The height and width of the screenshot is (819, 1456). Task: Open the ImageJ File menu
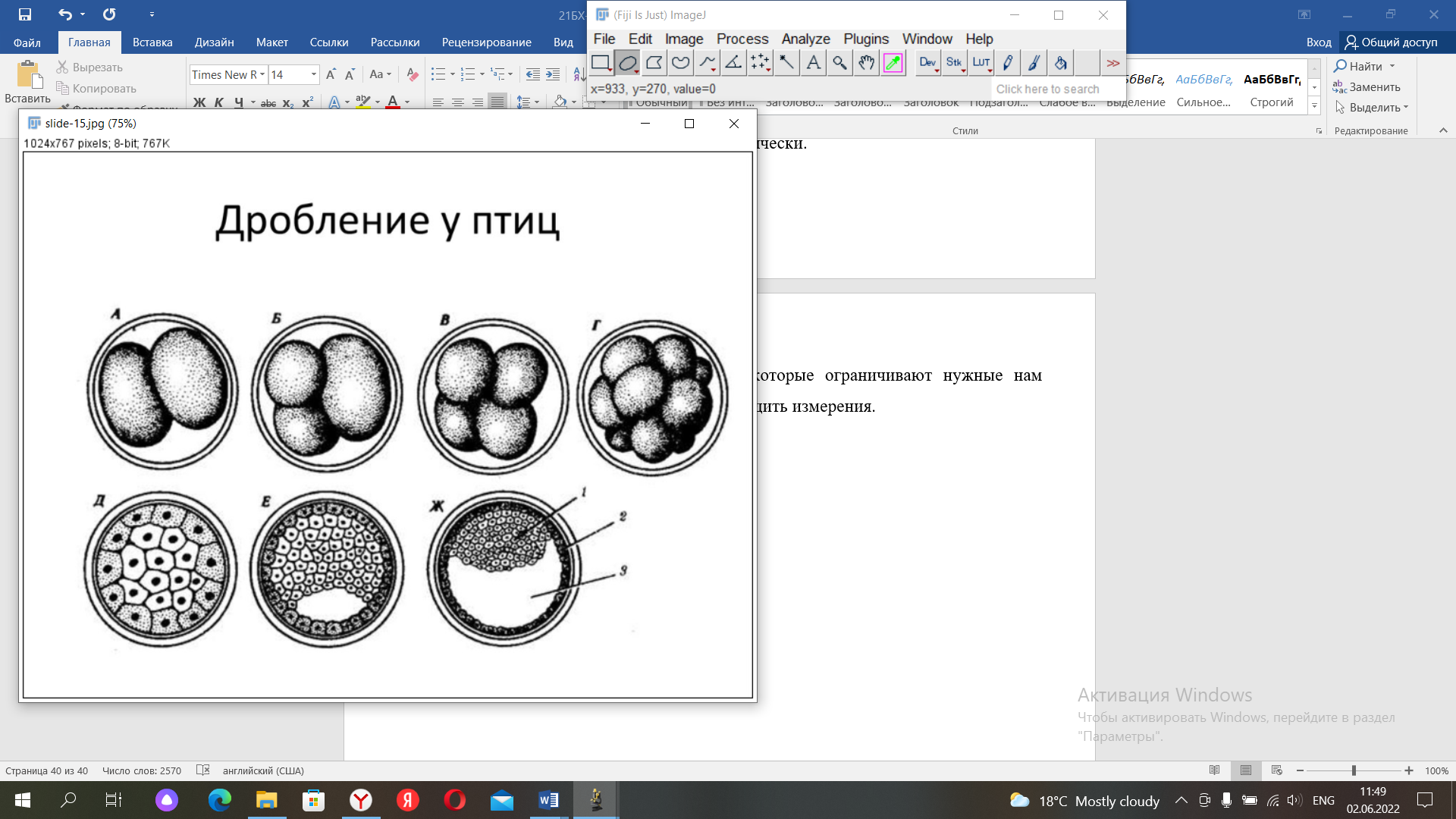coord(604,39)
